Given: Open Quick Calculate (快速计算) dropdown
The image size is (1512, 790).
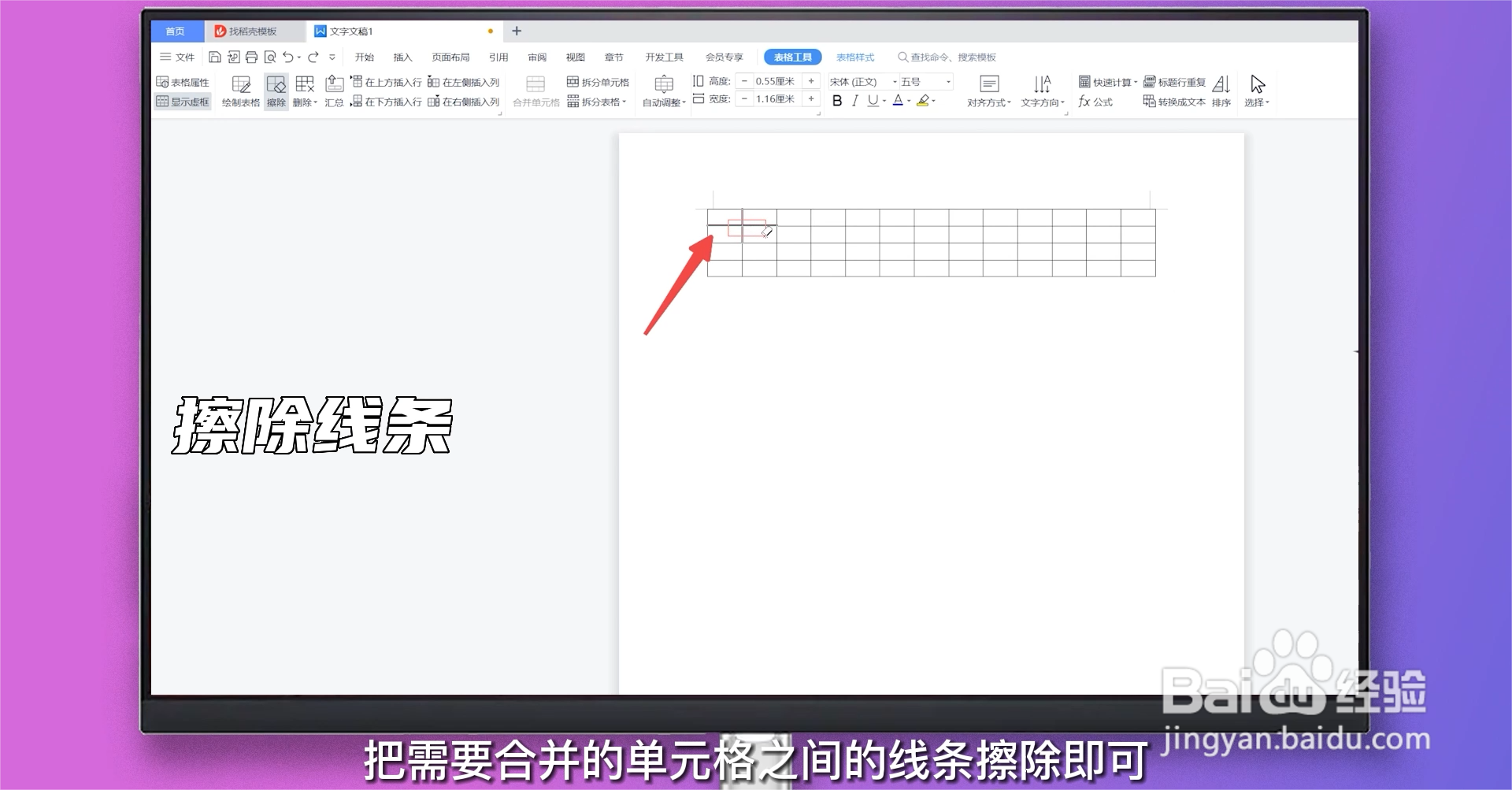Looking at the screenshot, I should 1108,82.
